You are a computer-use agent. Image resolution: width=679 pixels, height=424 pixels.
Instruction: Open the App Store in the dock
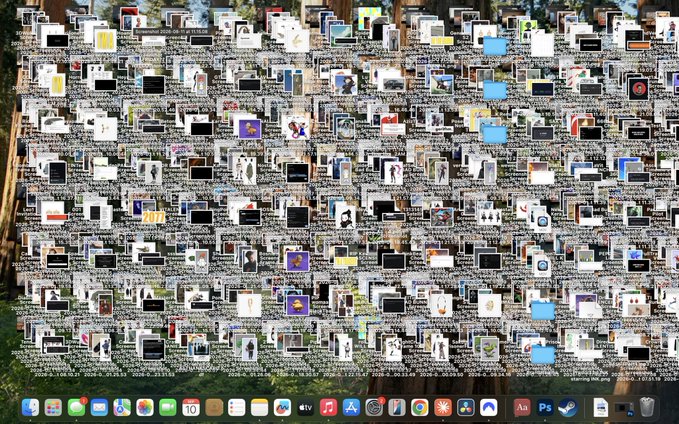pyautogui.click(x=351, y=408)
